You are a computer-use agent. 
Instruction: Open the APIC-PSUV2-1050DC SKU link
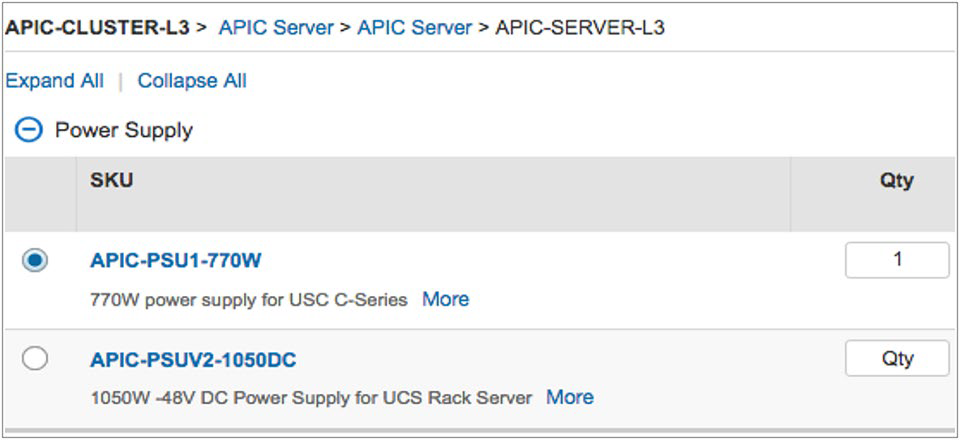(193, 360)
